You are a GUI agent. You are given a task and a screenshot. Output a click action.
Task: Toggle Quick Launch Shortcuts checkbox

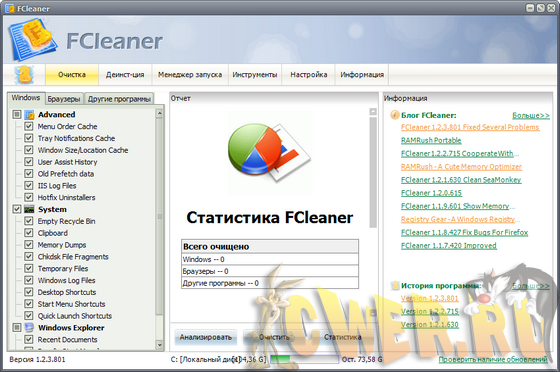29,316
